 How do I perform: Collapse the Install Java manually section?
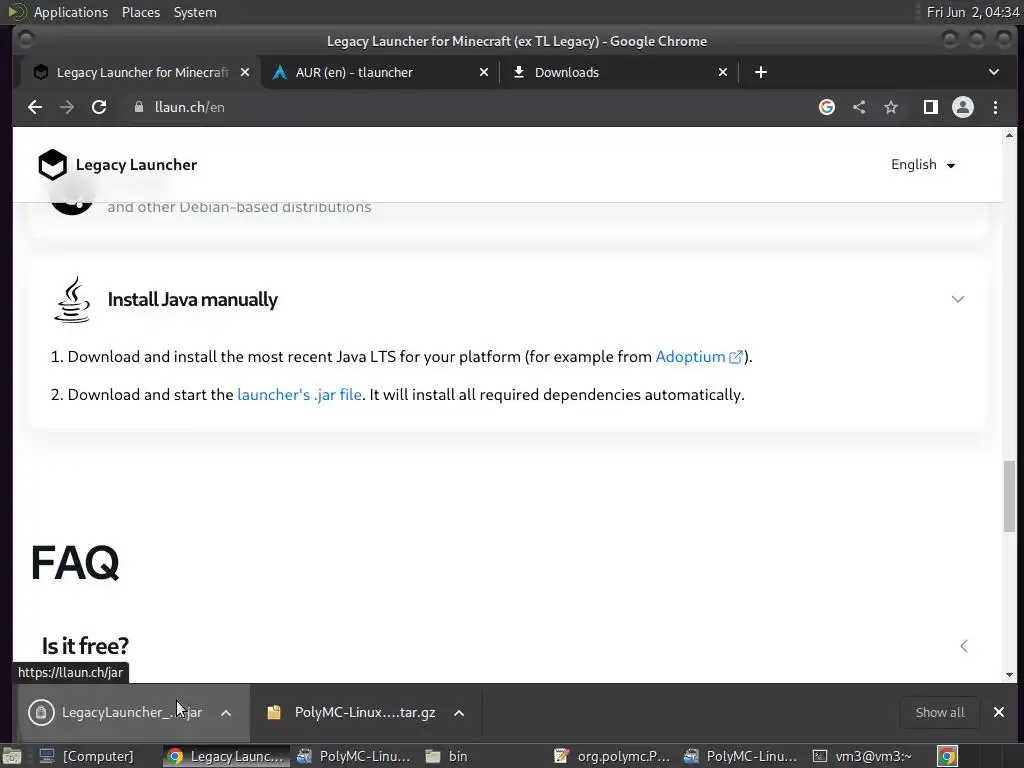pos(957,299)
